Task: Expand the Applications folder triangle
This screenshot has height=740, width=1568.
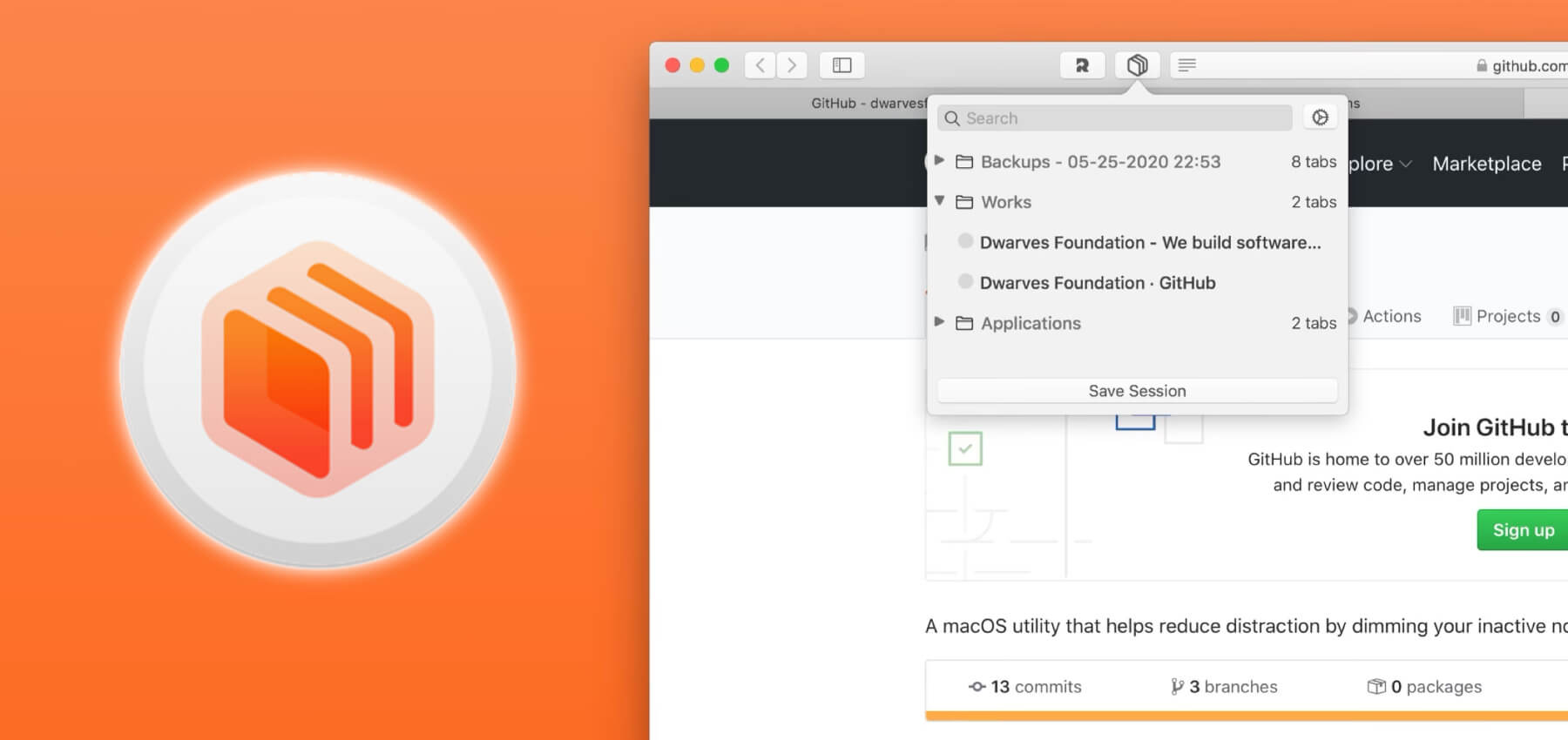Action: tap(940, 322)
